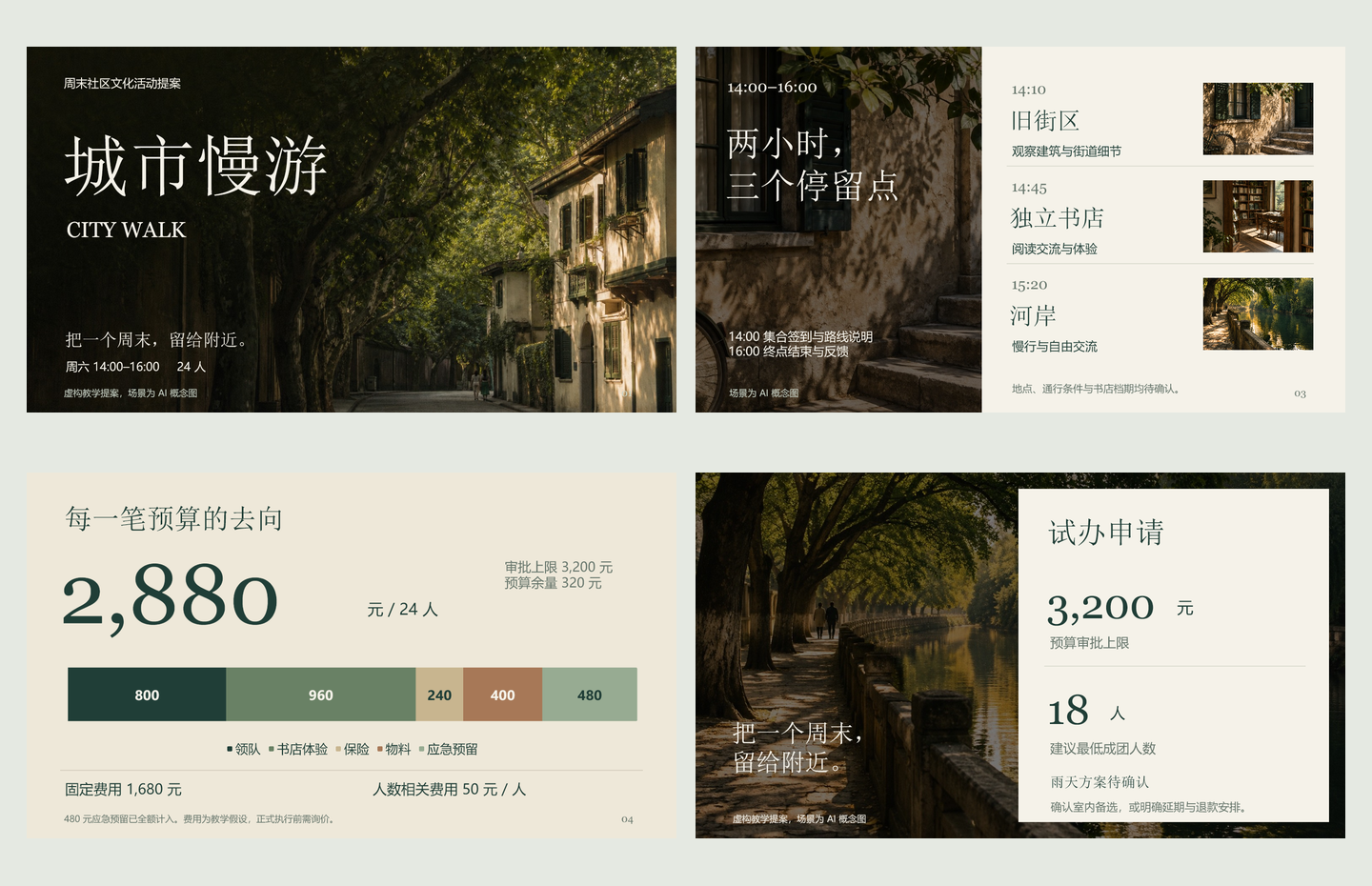
Task: Click the 周末社区文化活动提案 header text
Action: coord(122,83)
